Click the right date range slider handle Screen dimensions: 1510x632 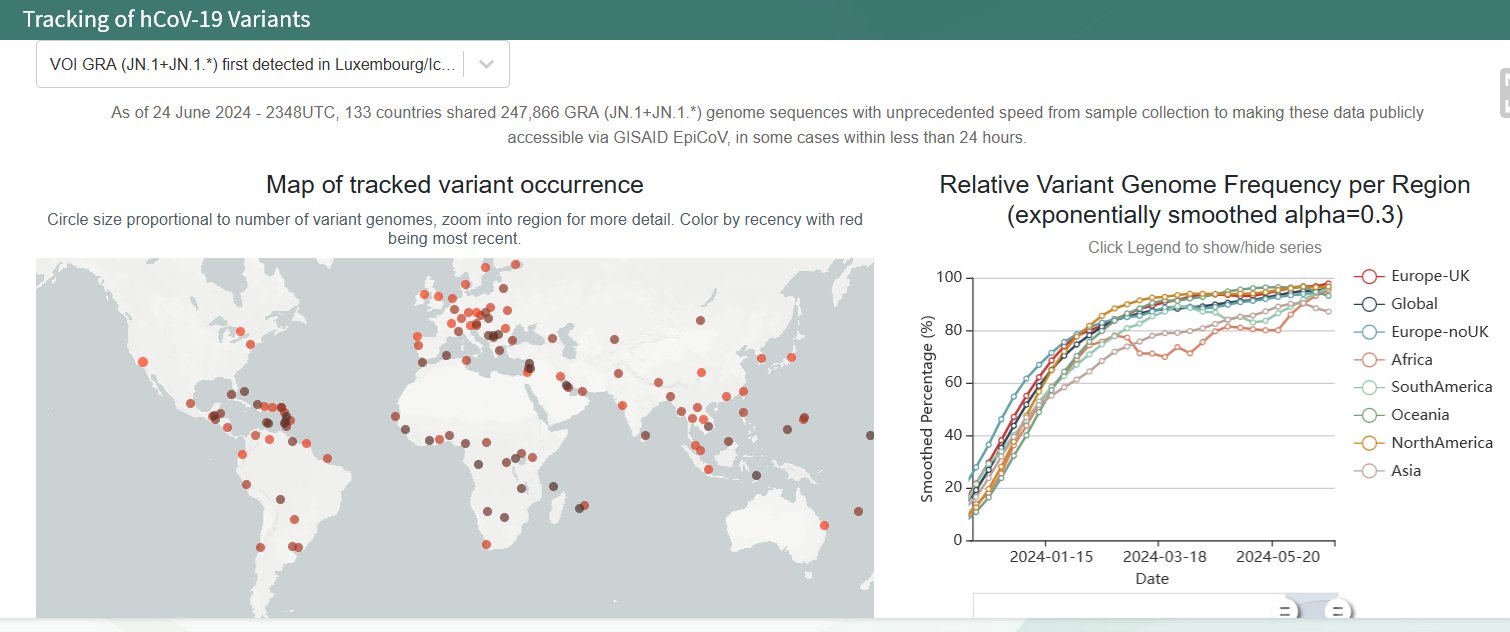point(1338,611)
